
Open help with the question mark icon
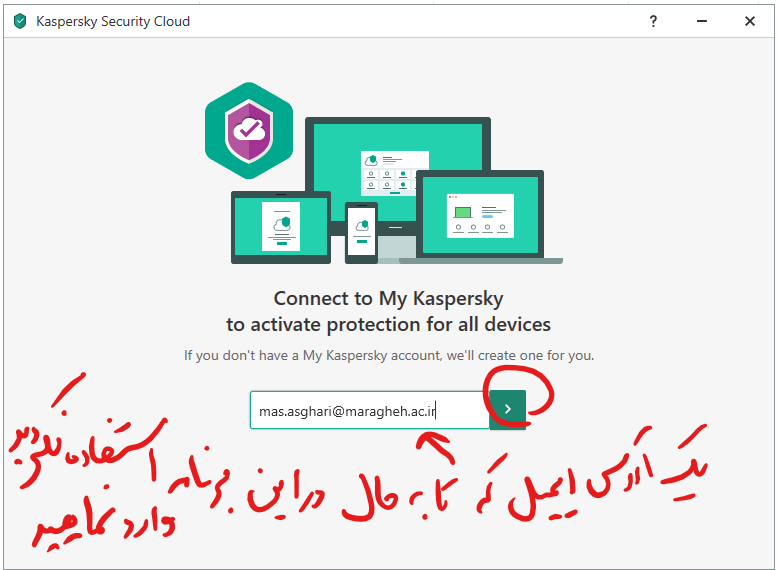(x=653, y=21)
